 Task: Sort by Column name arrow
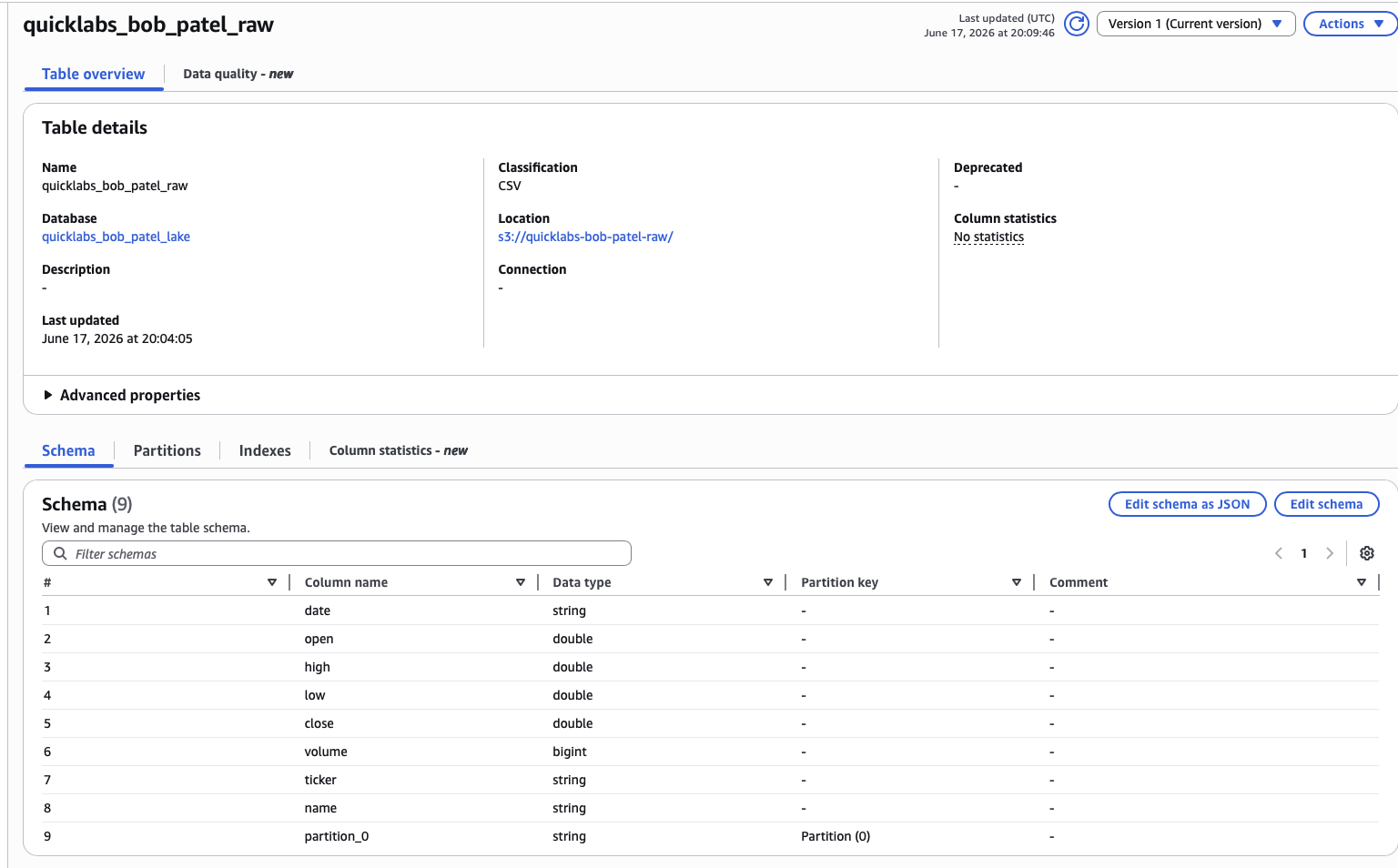click(x=521, y=582)
